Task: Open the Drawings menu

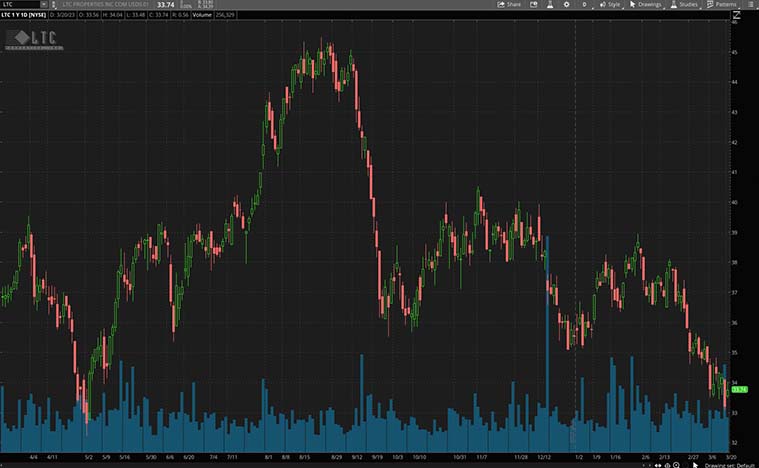Action: pyautogui.click(x=645, y=4)
